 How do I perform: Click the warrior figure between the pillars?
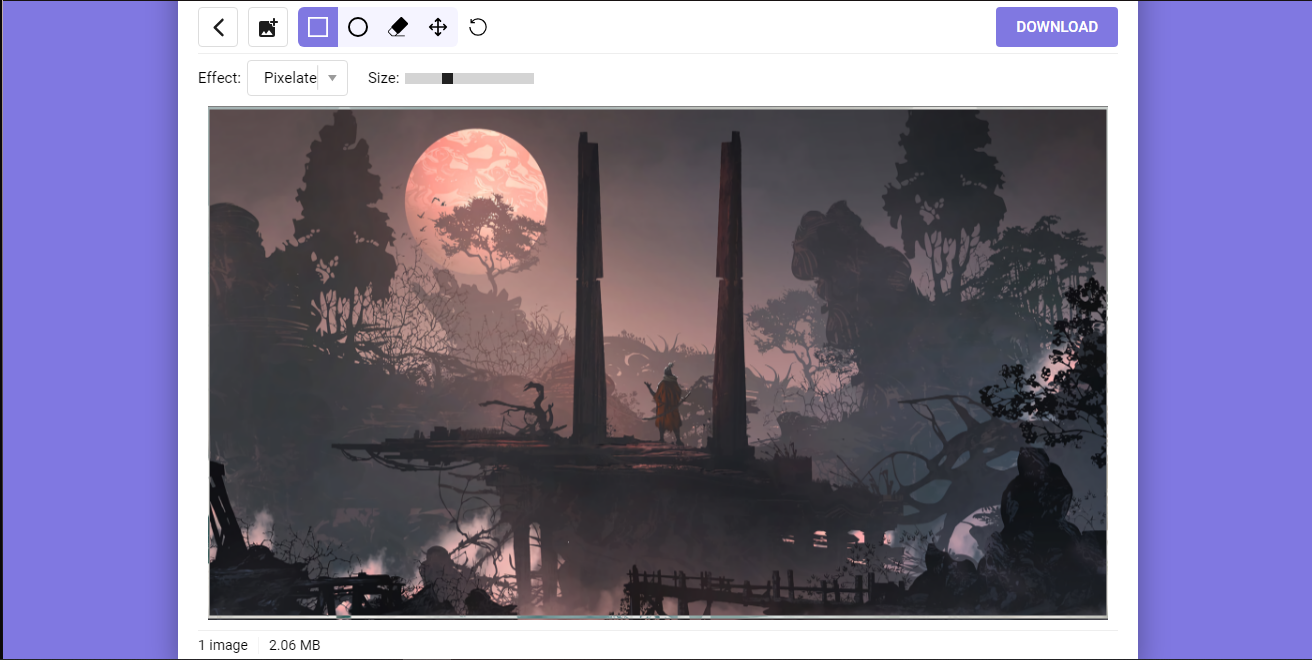[x=668, y=405]
